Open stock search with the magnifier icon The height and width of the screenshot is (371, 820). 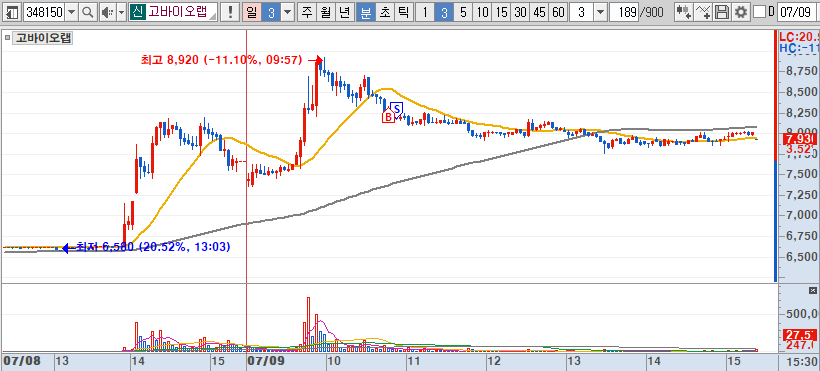[x=88, y=12]
